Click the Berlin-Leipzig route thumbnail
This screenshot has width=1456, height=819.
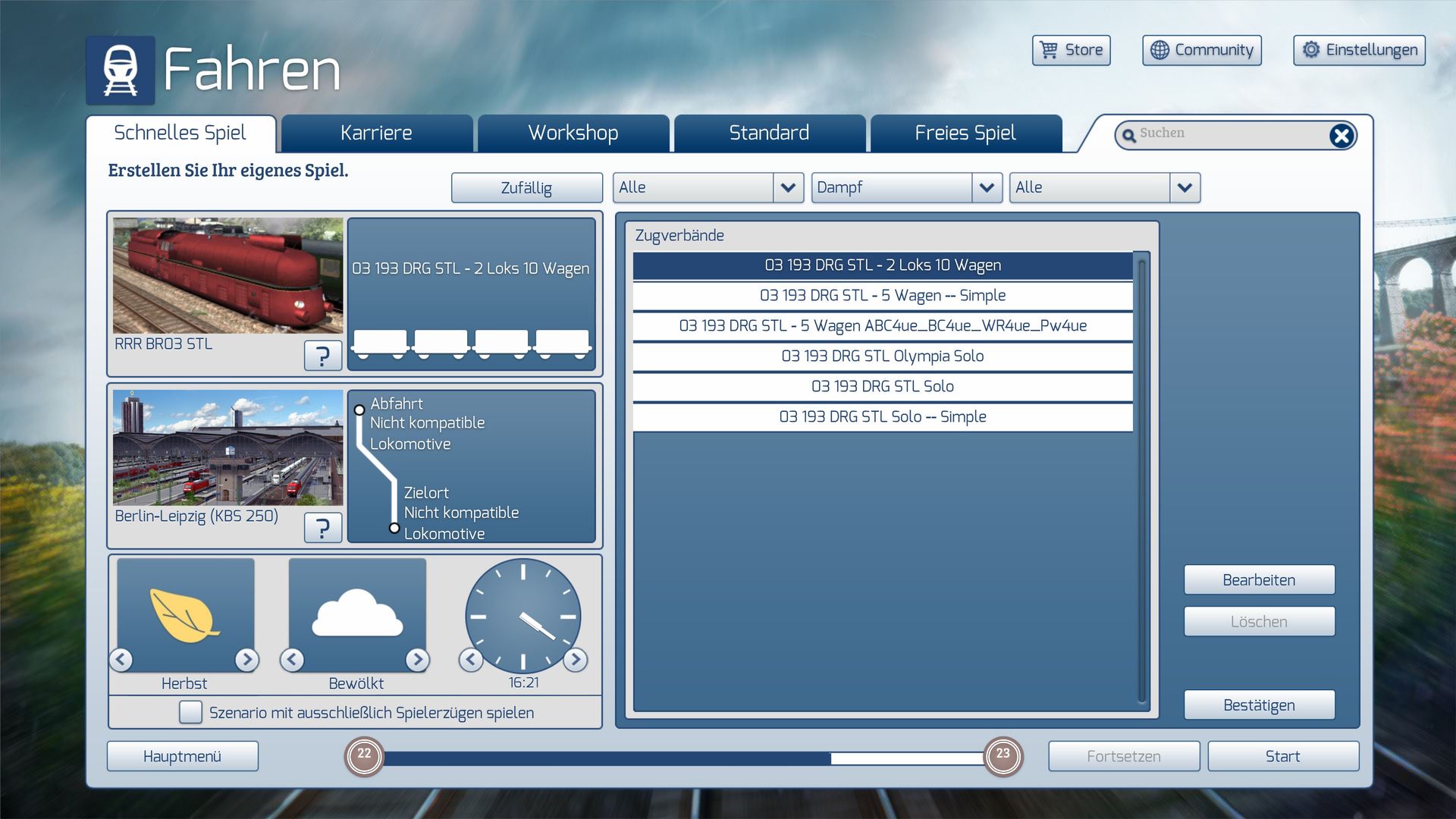click(x=227, y=447)
